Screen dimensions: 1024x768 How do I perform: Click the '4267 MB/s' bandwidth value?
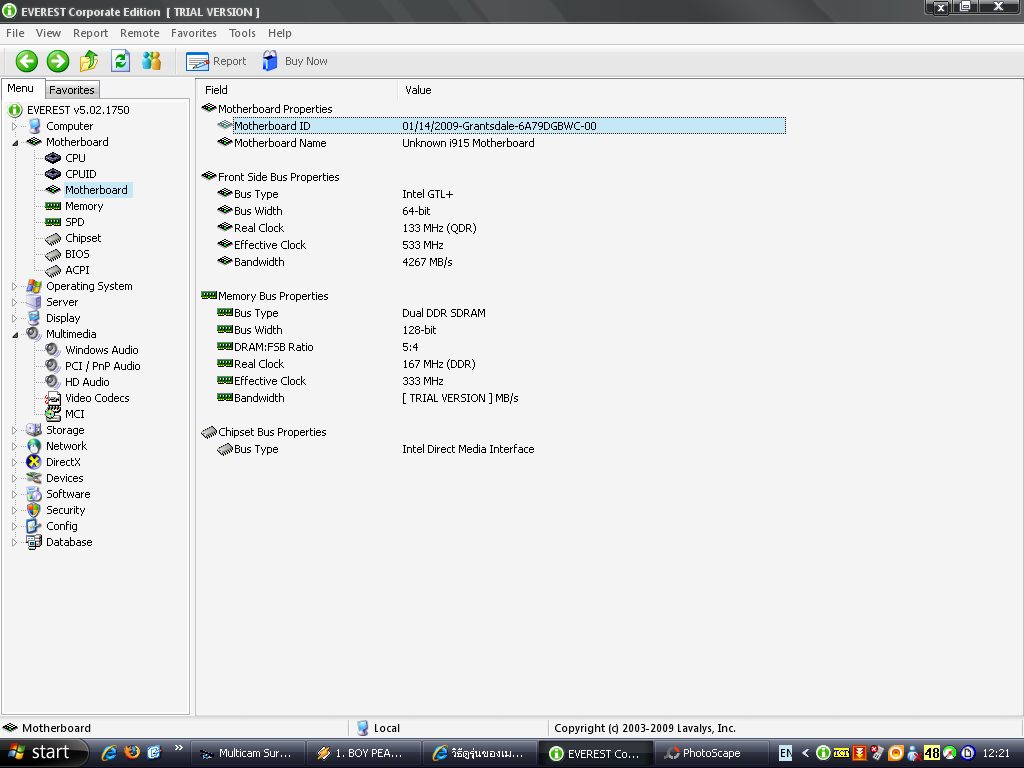click(x=427, y=262)
